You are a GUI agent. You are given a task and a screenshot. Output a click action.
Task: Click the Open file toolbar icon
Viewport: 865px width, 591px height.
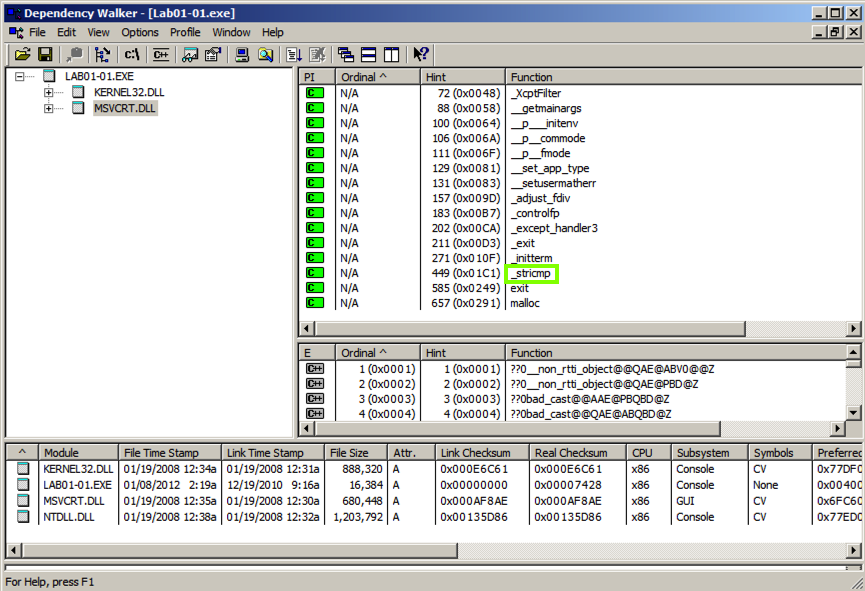coord(21,54)
